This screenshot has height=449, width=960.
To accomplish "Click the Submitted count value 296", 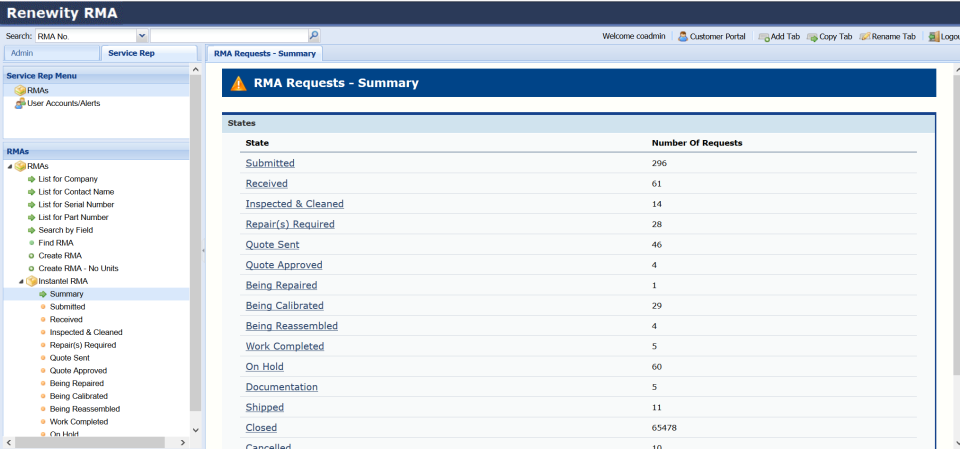I will pos(659,164).
